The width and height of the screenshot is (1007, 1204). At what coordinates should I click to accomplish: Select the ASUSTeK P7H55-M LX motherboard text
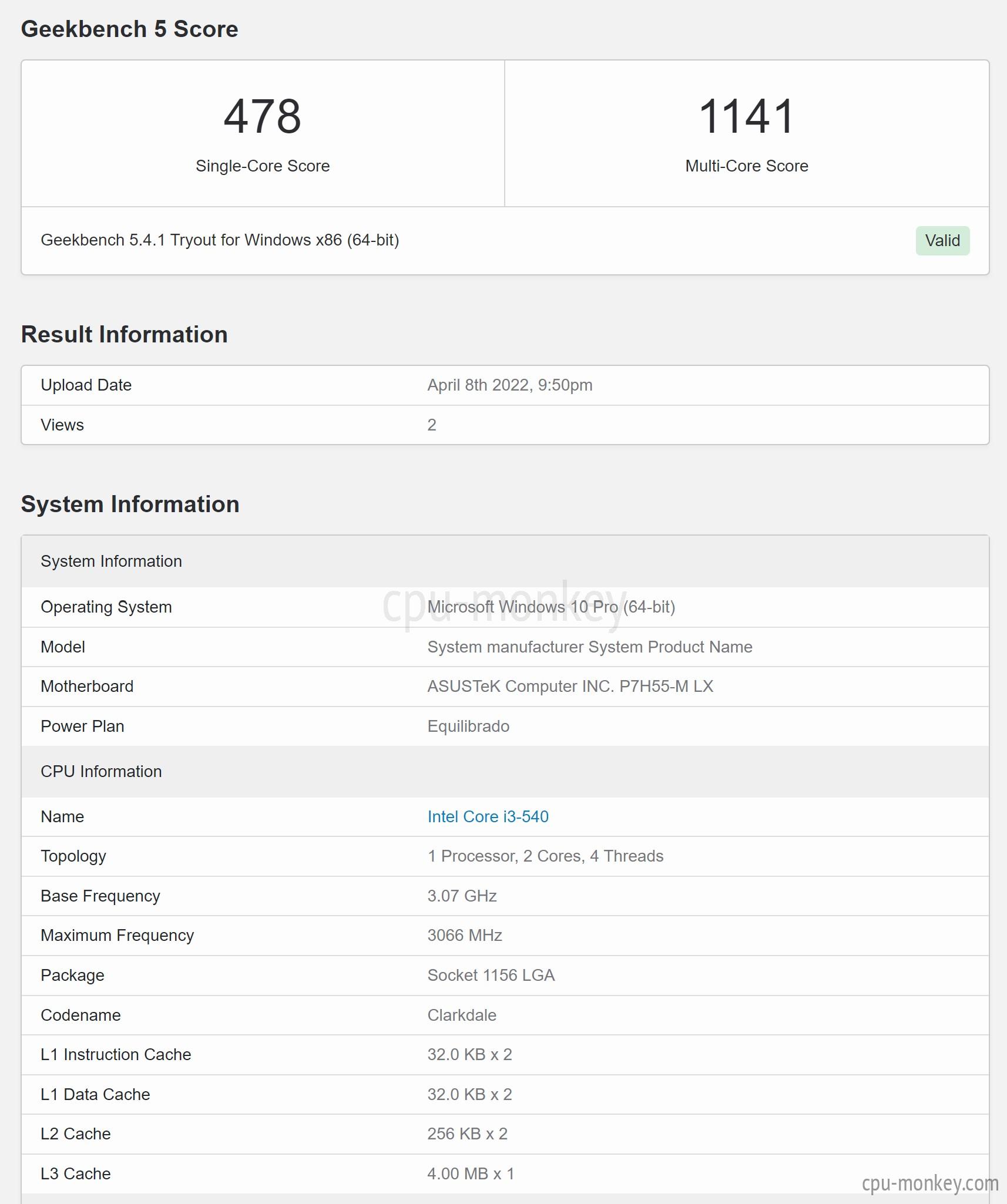[x=570, y=686]
